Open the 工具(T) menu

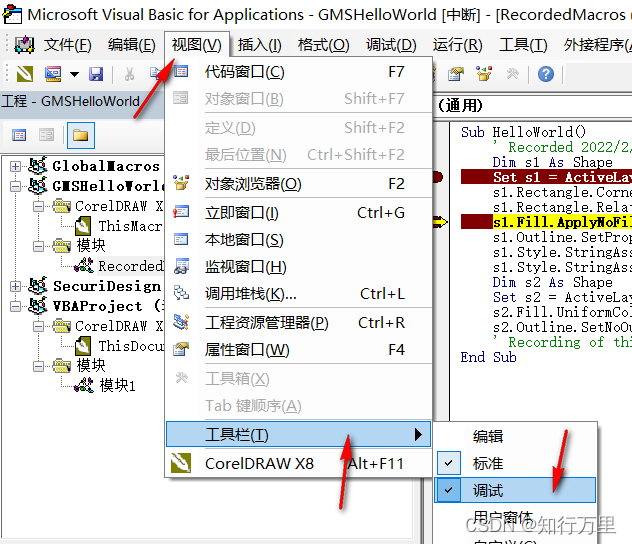(523, 45)
